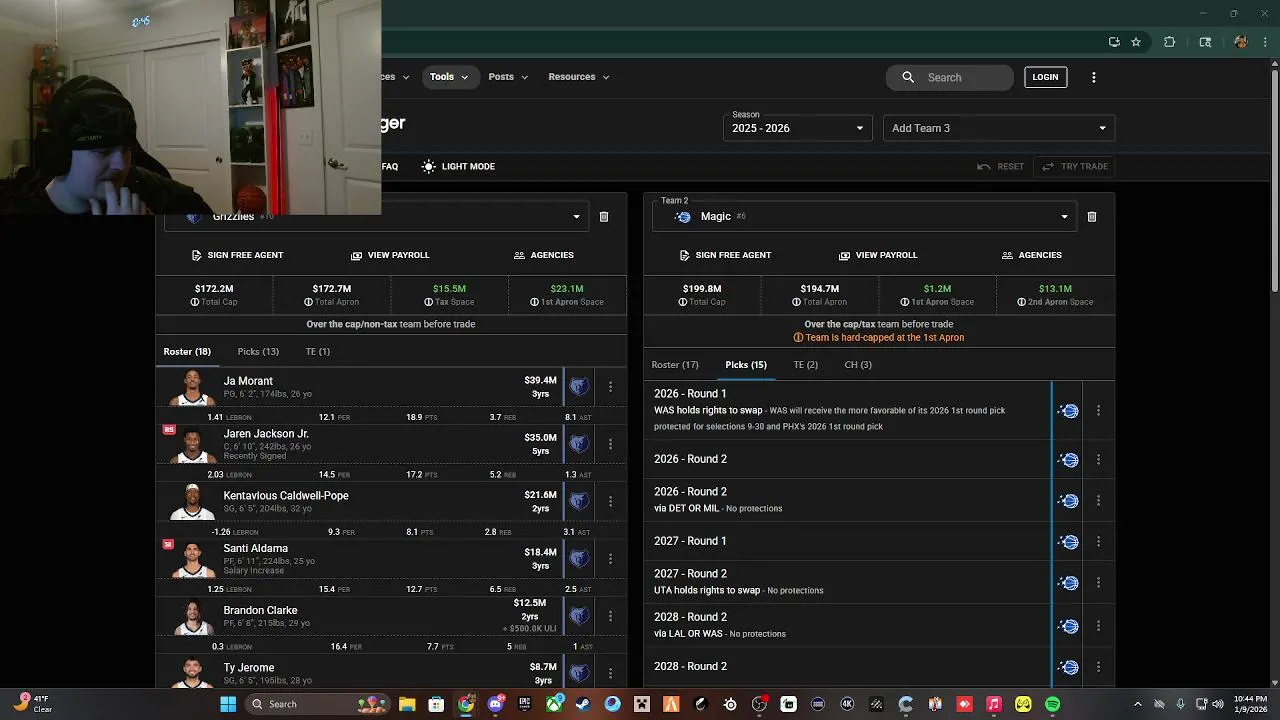Click Santi Aldama team logo button

[579, 558]
